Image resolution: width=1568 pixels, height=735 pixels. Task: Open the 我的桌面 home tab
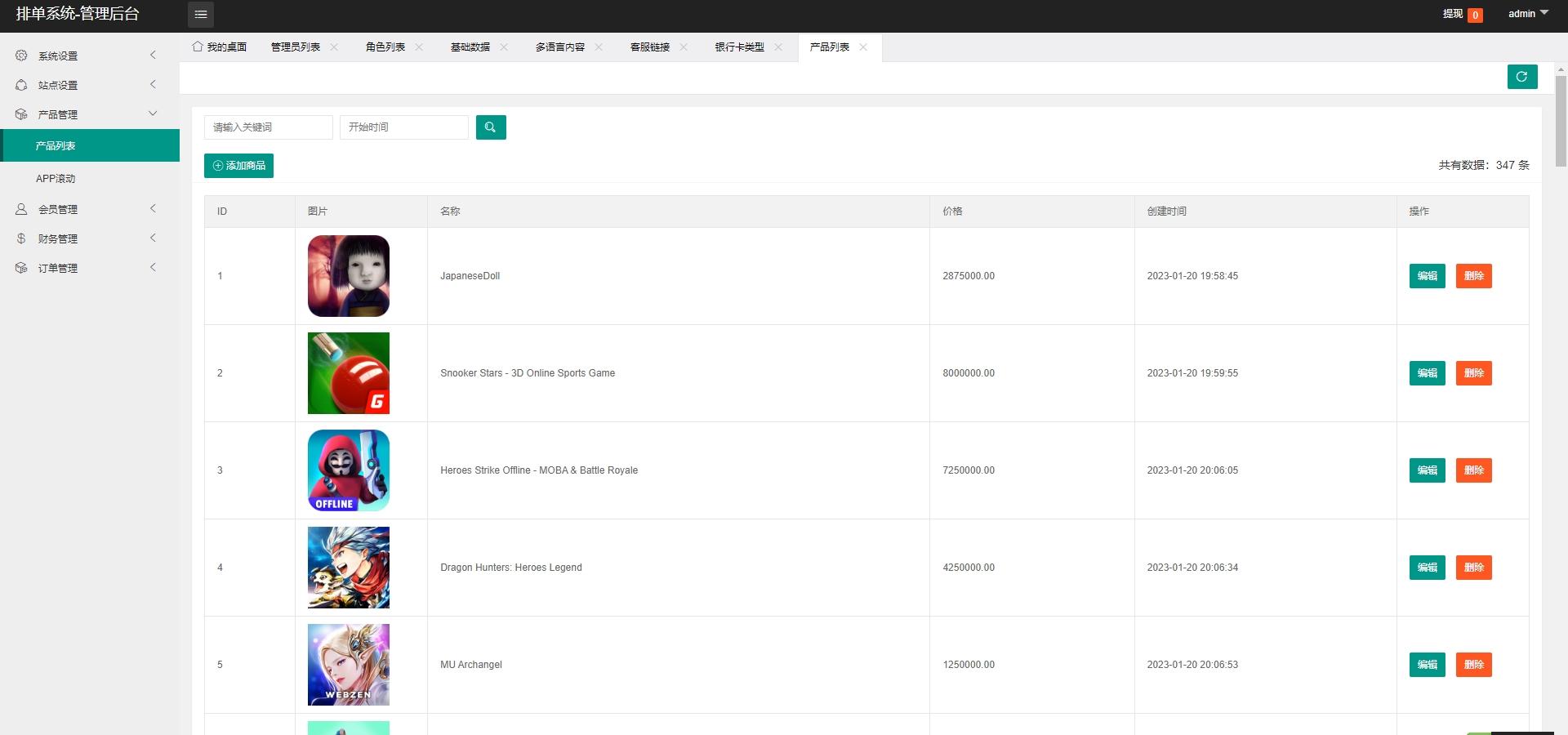click(x=220, y=47)
